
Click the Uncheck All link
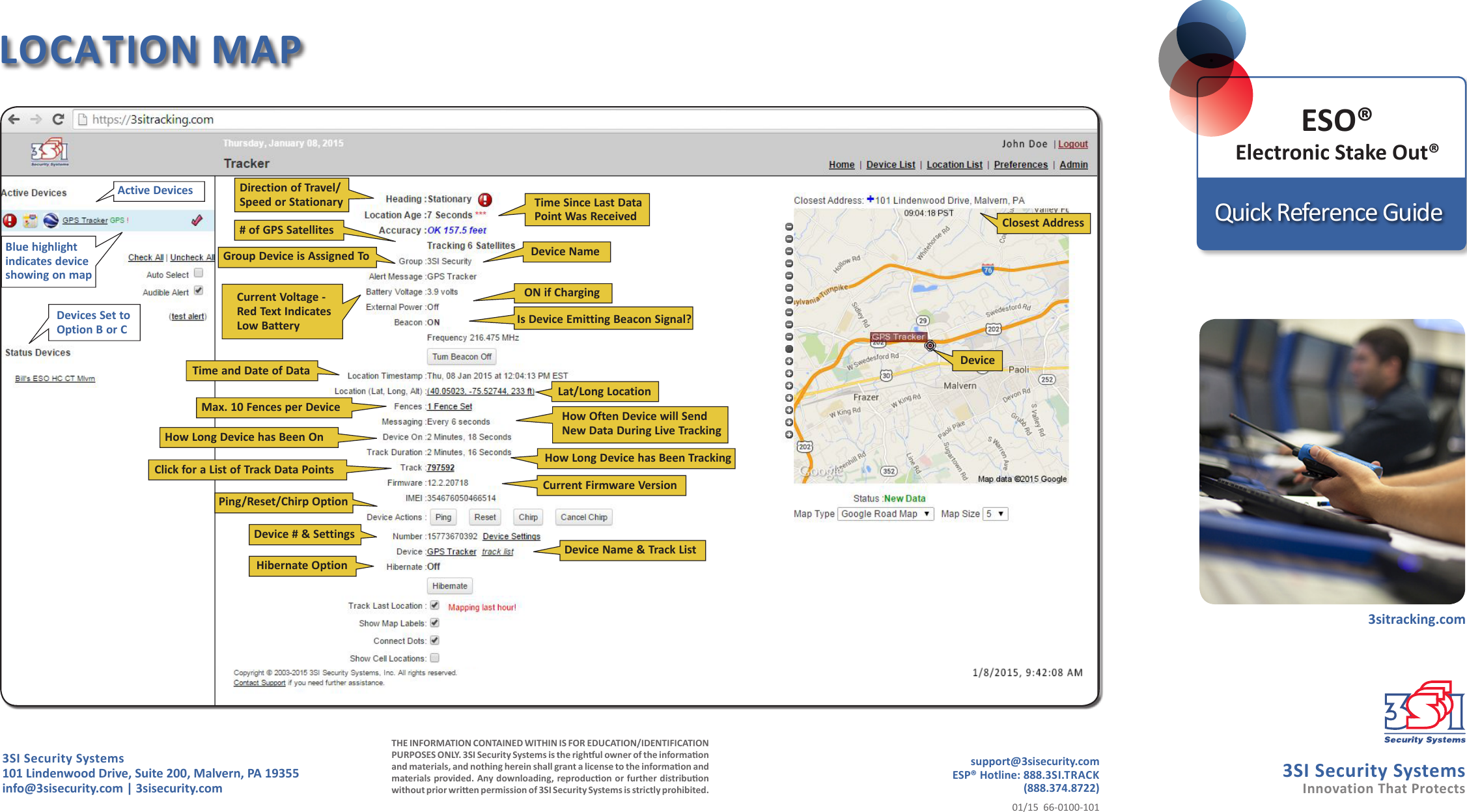pos(192,257)
